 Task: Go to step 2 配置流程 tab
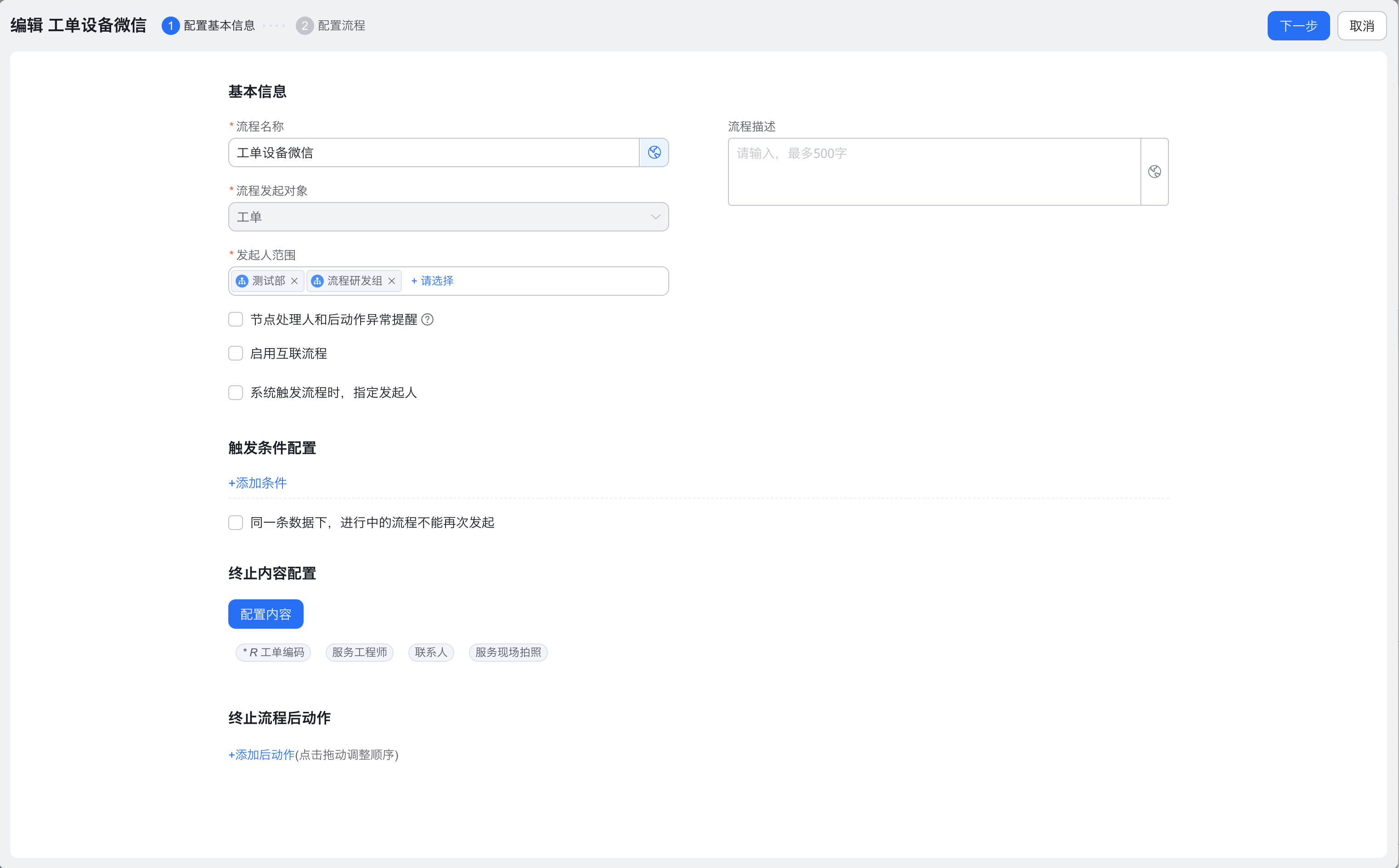click(x=331, y=26)
